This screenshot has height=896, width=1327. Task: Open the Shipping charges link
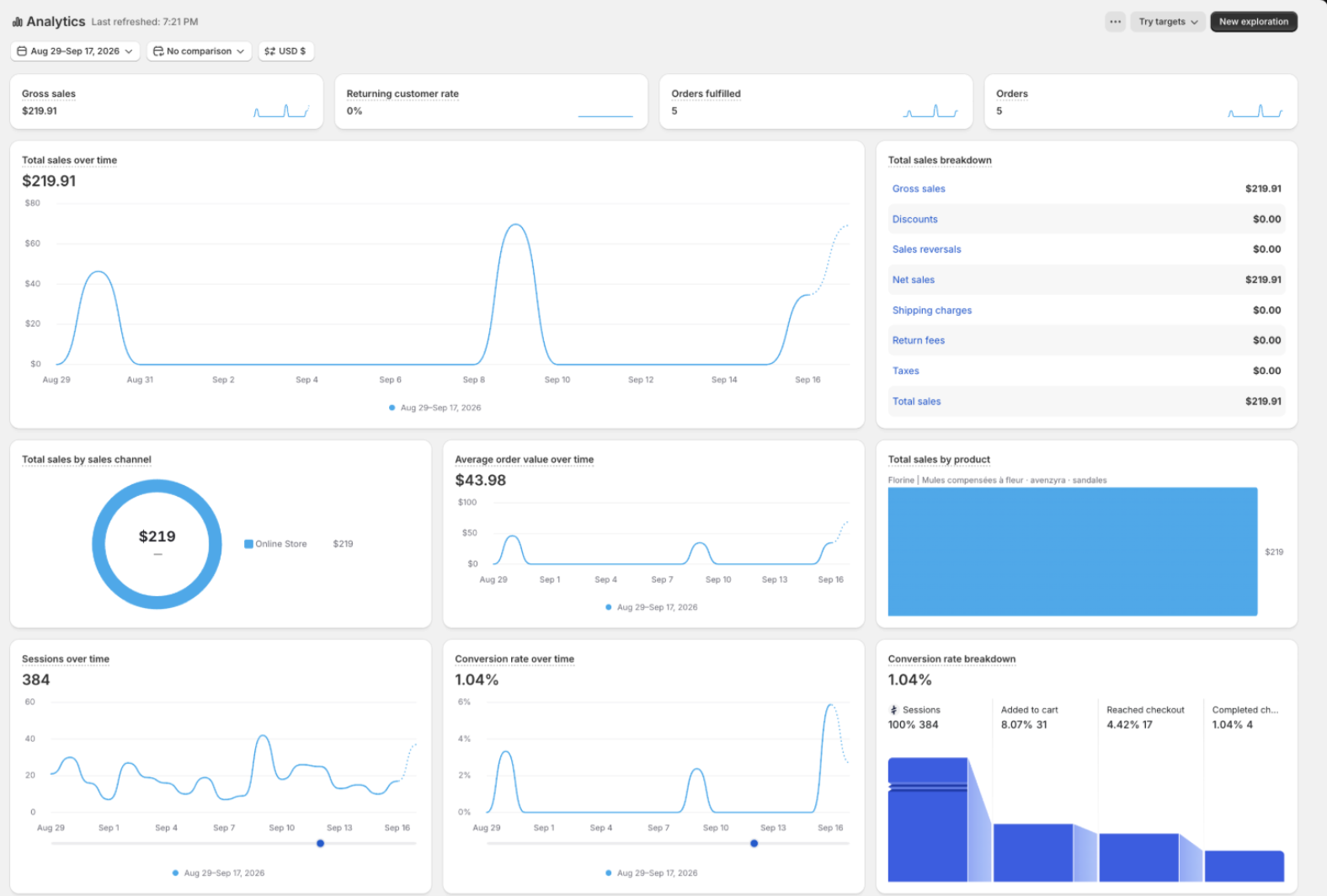coord(932,310)
